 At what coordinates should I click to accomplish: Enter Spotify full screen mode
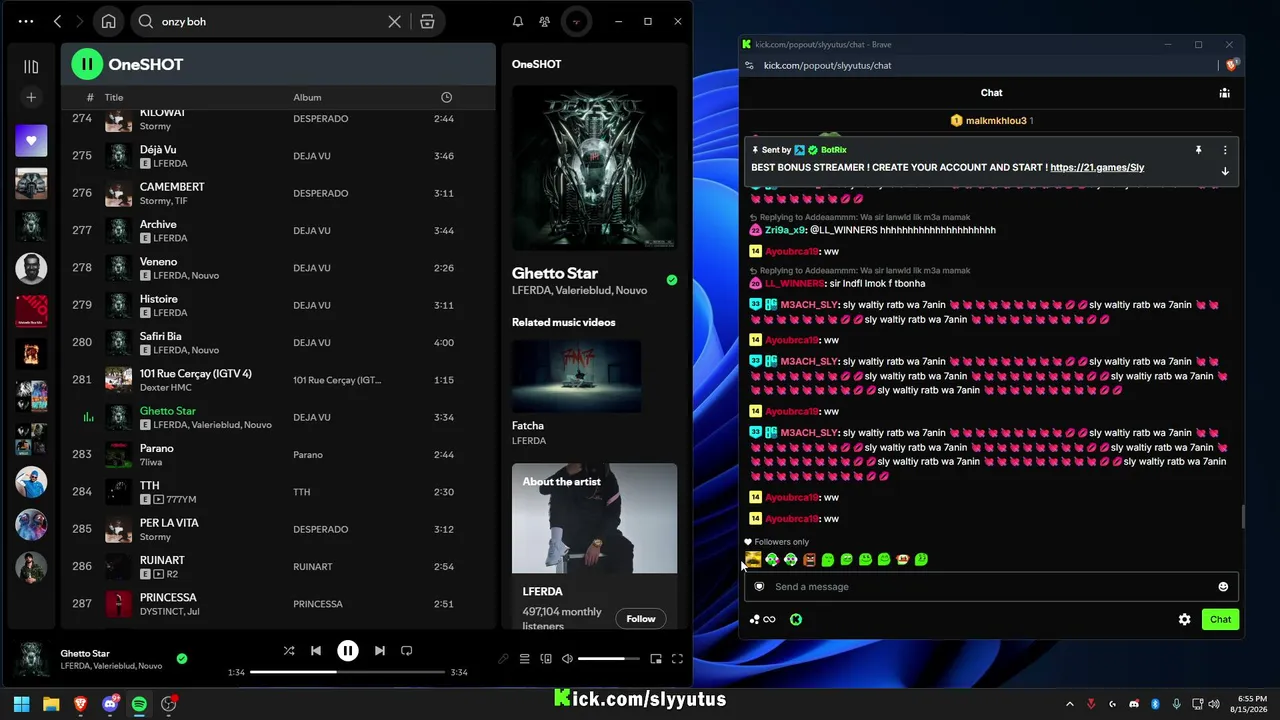[677, 659]
